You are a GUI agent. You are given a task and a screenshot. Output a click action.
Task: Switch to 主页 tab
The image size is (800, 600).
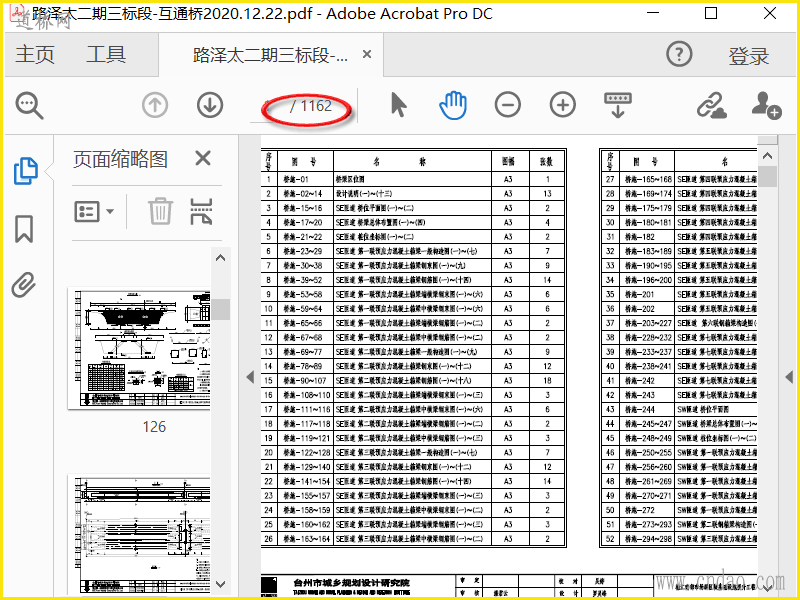coord(35,54)
